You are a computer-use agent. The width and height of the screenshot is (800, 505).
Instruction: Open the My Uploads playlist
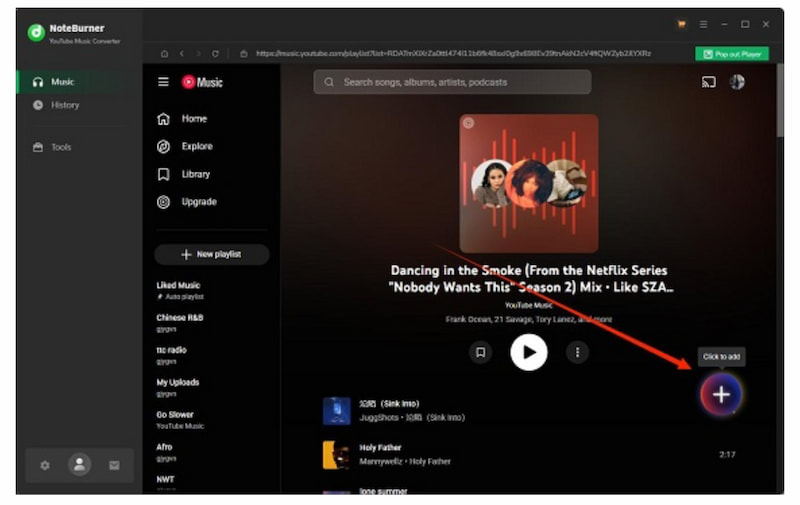(x=211, y=388)
